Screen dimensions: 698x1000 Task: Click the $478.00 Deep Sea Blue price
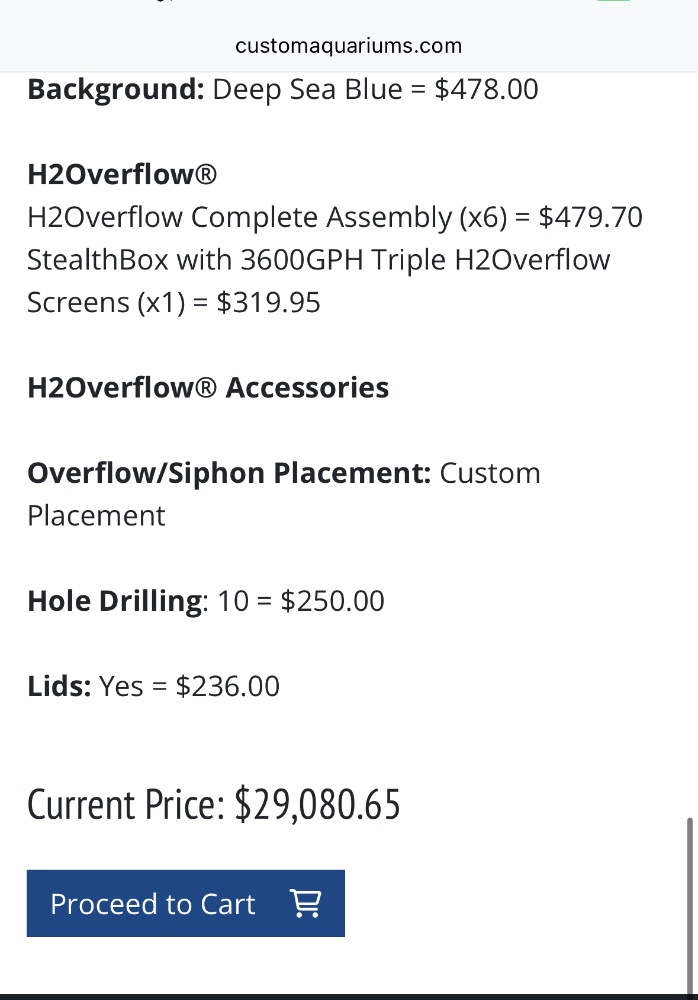tap(486, 89)
